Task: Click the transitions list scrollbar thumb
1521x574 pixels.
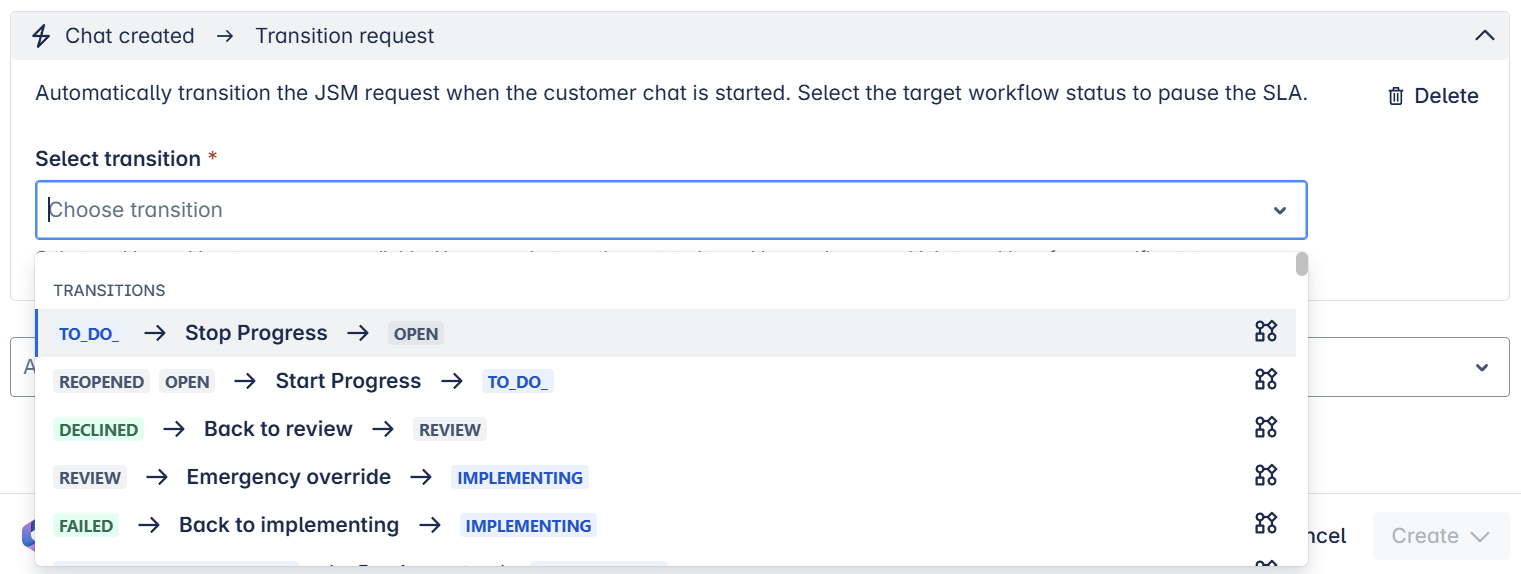Action: (x=1301, y=264)
